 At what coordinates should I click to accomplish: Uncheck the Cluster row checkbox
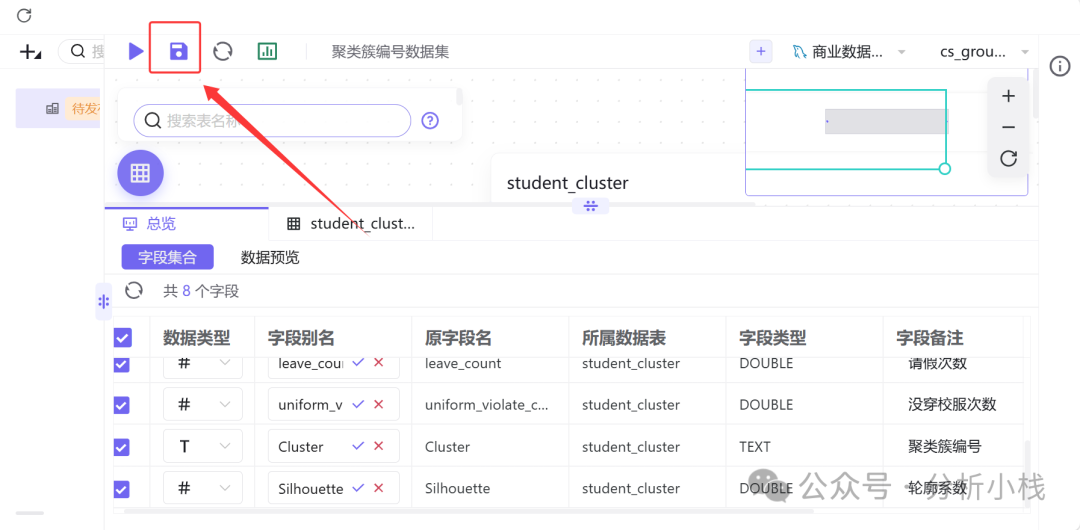[121, 447]
